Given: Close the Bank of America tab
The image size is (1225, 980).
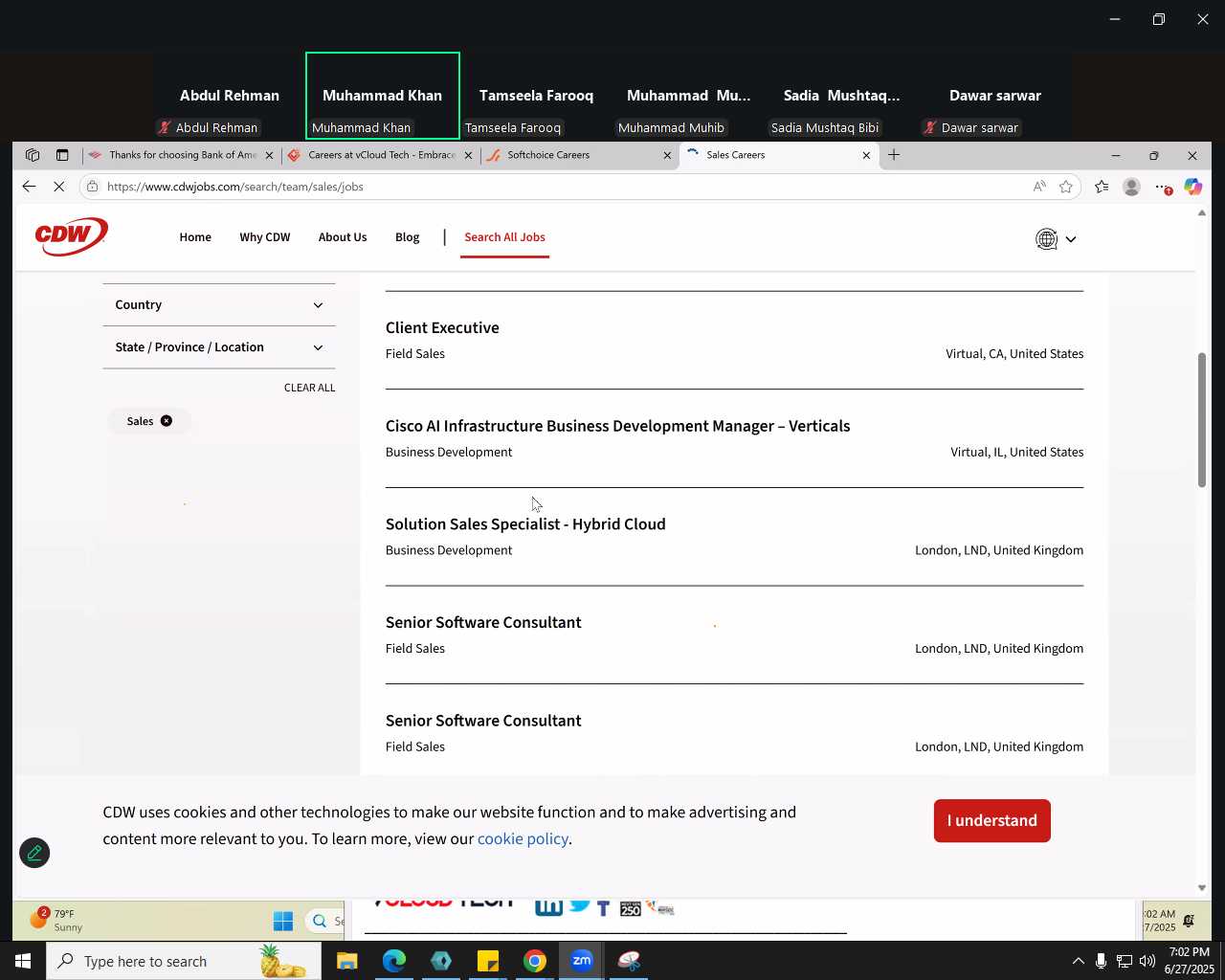Looking at the screenshot, I should coord(269,155).
